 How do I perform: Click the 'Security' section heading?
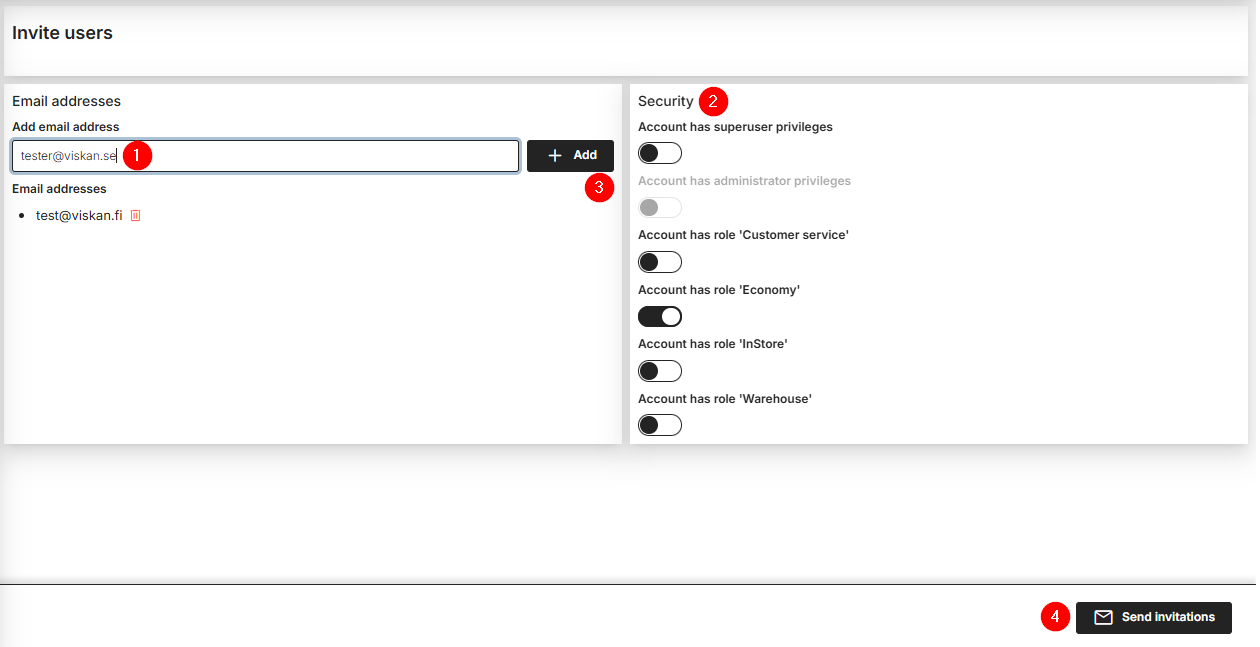click(665, 101)
